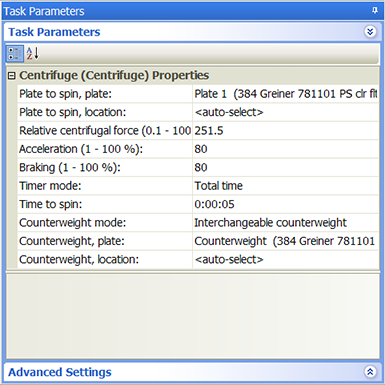Change Timer mode Total time value

point(286,186)
